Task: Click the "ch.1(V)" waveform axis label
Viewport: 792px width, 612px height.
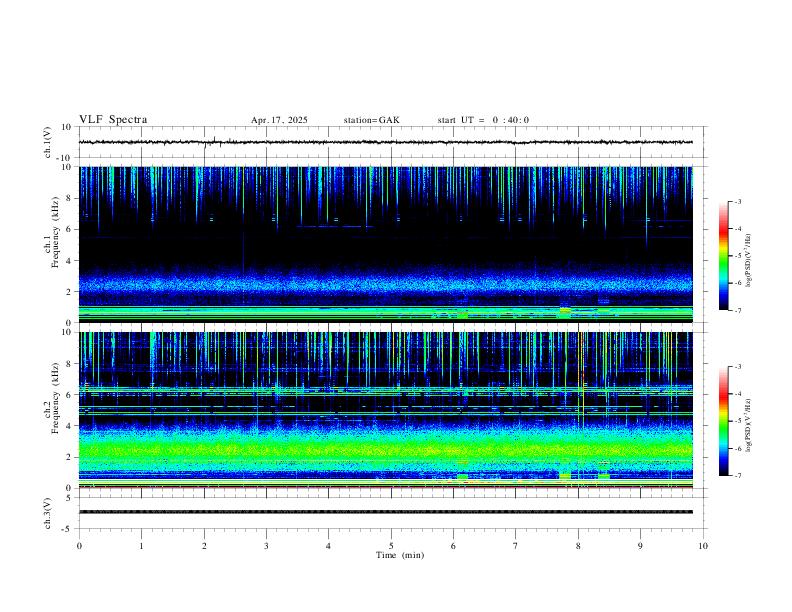Action: tap(48, 142)
